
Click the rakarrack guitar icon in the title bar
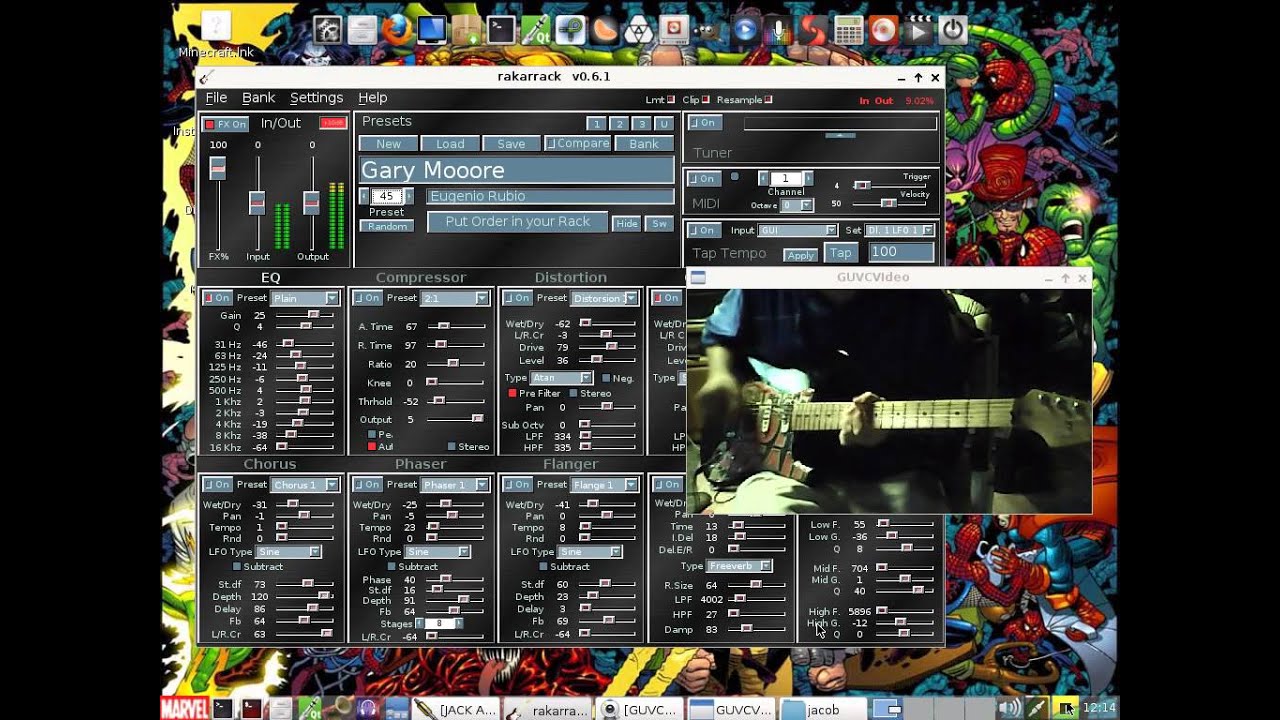[x=205, y=78]
